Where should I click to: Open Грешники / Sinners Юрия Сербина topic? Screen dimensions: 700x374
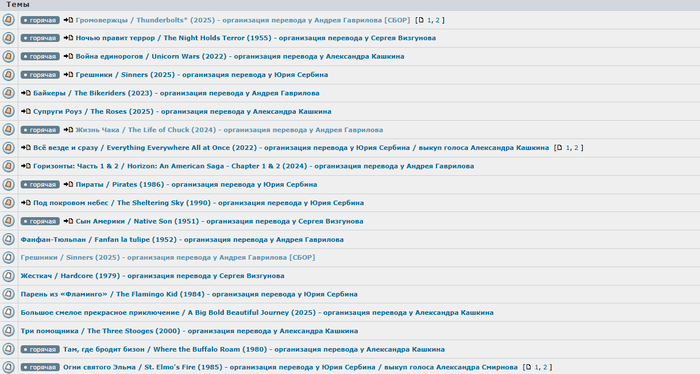[x=202, y=75]
